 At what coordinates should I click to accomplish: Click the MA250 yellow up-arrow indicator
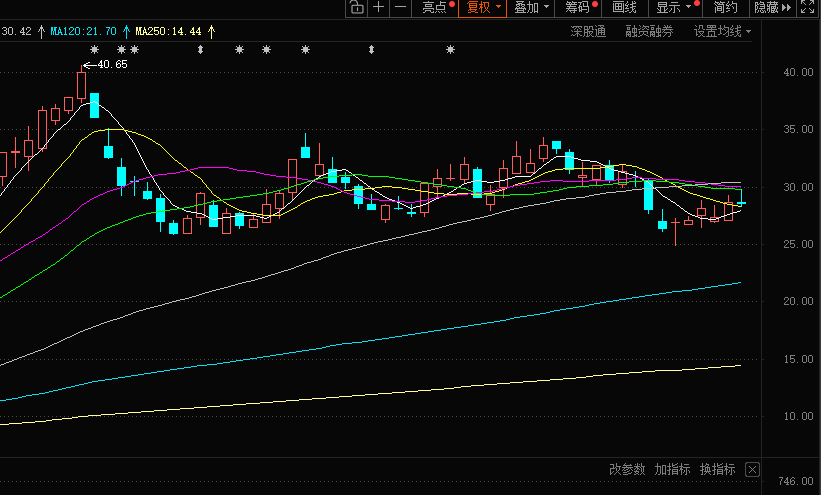(212, 31)
